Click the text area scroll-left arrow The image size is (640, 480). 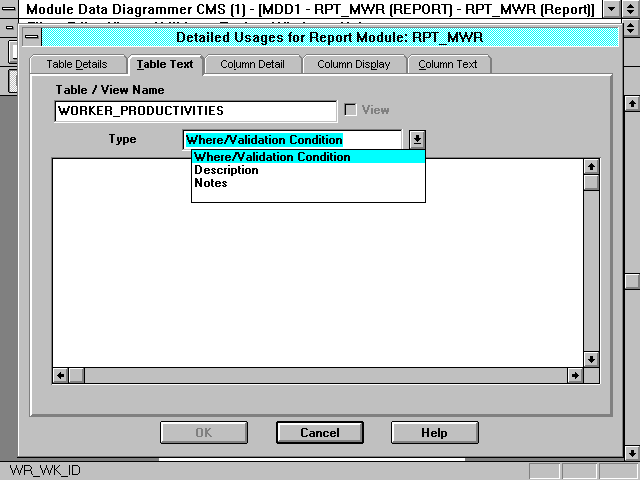[x=61, y=375]
